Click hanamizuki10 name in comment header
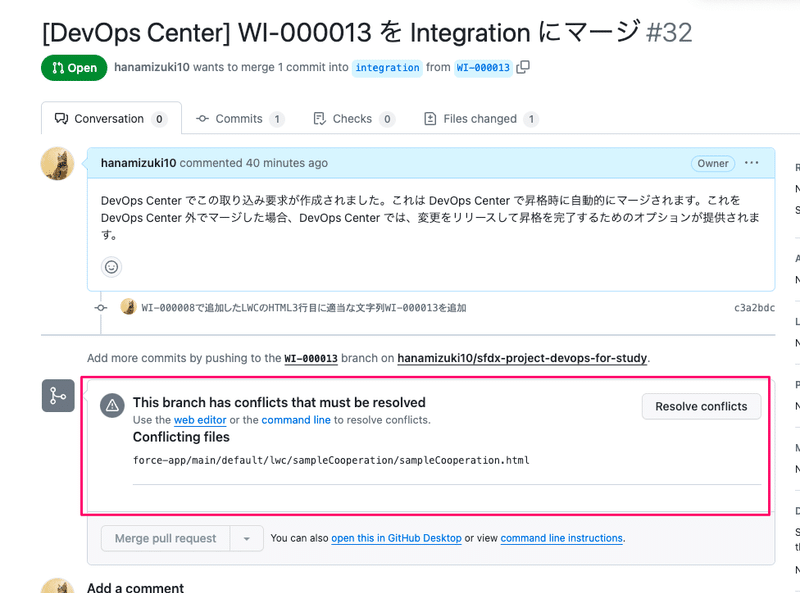This screenshot has height=593, width=800. [x=138, y=163]
